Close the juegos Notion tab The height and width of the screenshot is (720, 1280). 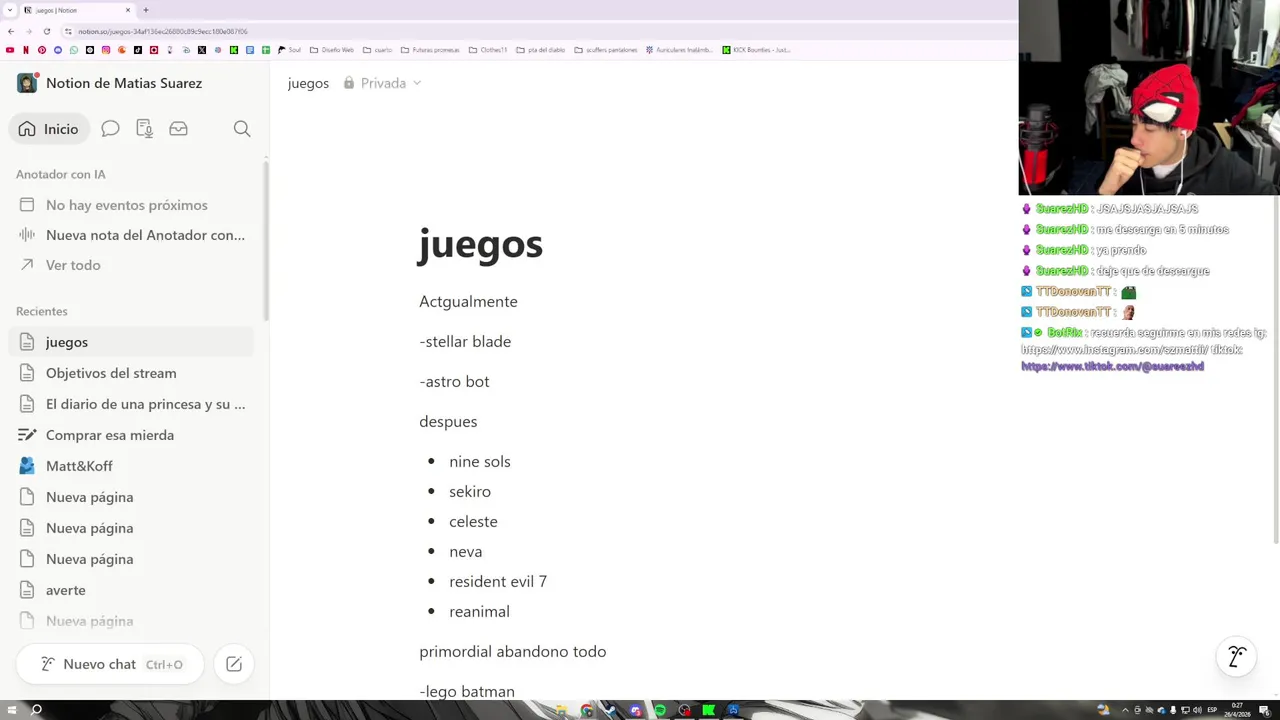click(128, 10)
